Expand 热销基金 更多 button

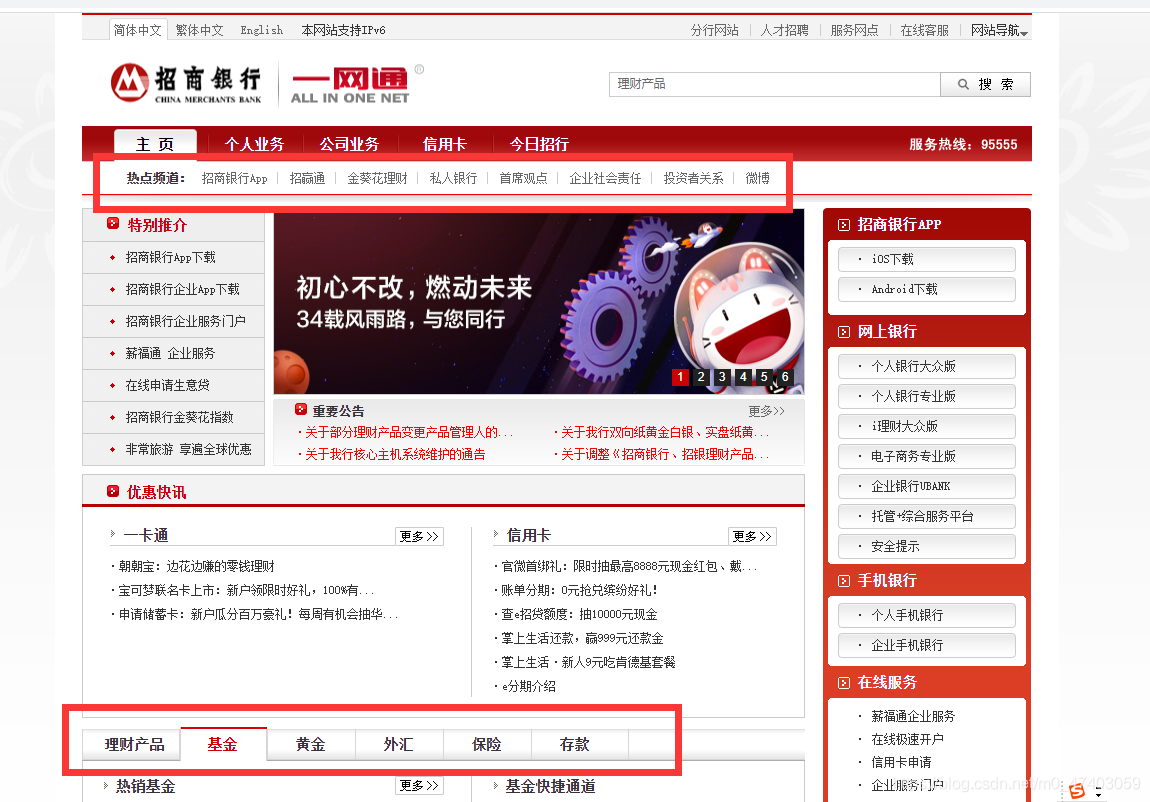click(420, 785)
